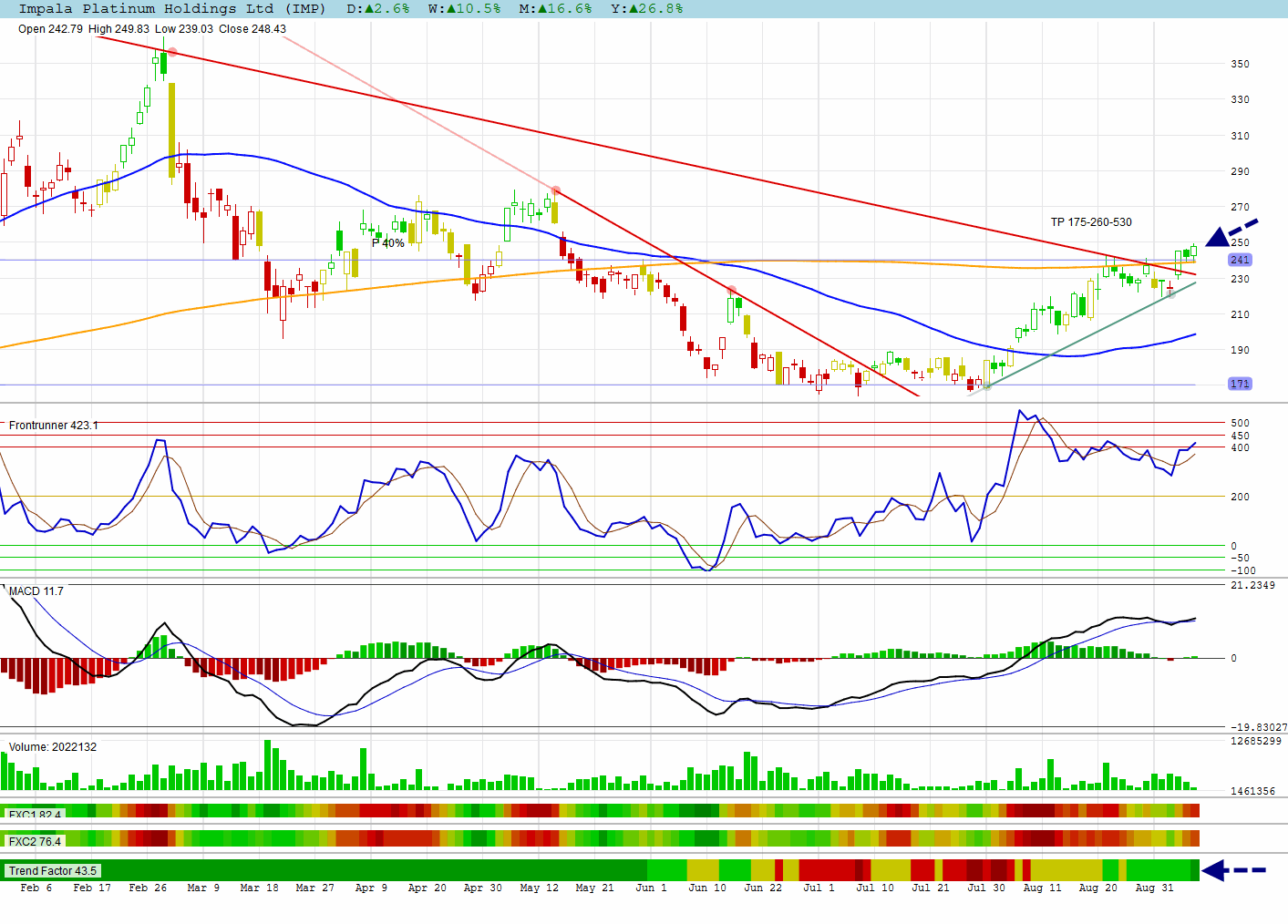Click the Volume: 2022132 label
The image size is (1288, 924).
click(x=53, y=747)
